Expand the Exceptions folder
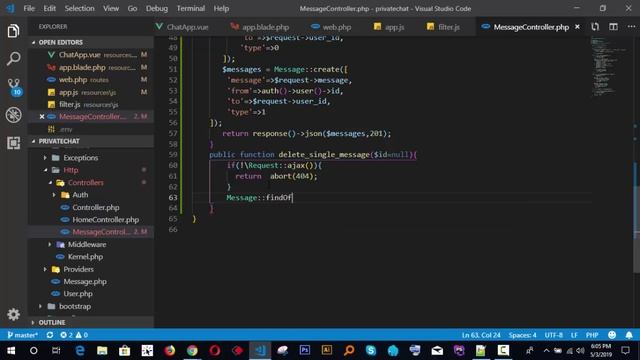The width and height of the screenshot is (640, 360). [80, 158]
